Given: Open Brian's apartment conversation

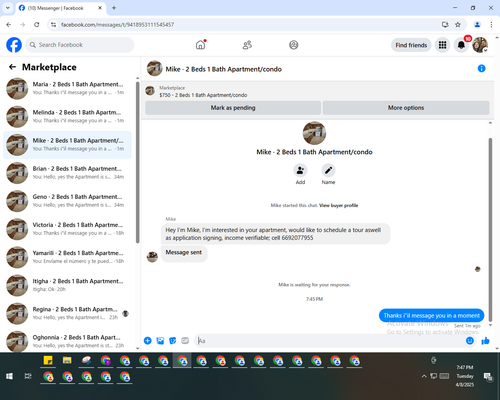Looking at the screenshot, I should coord(67,173).
